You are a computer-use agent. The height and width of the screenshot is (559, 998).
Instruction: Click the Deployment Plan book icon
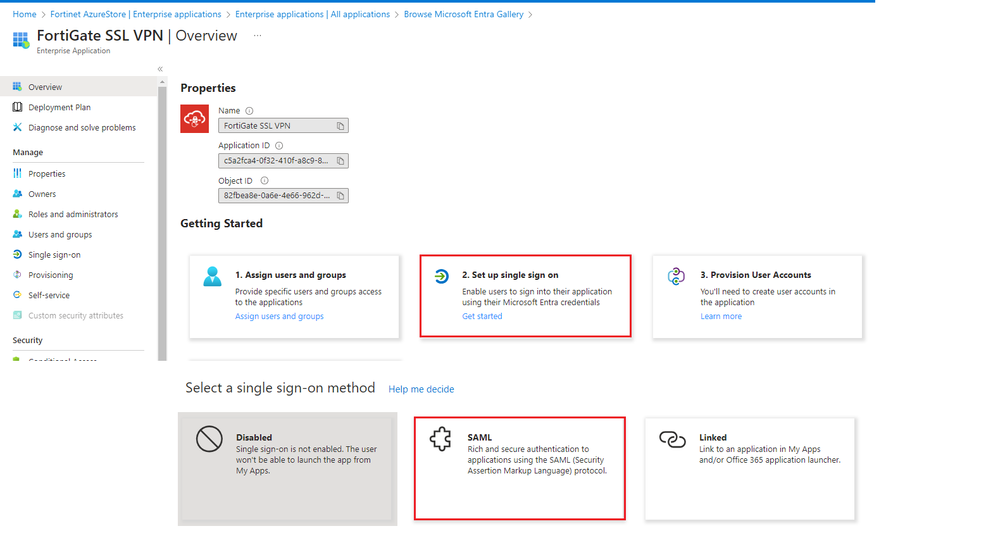coord(17,107)
